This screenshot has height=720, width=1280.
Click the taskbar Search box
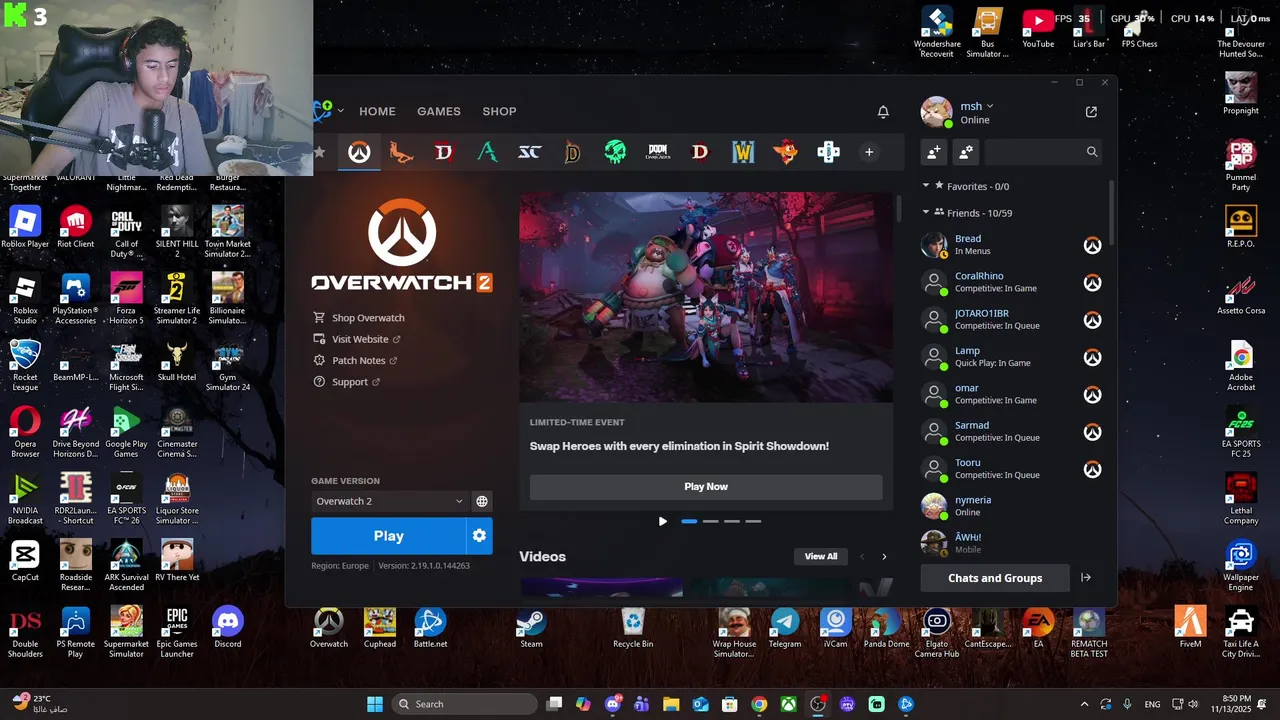click(x=465, y=704)
